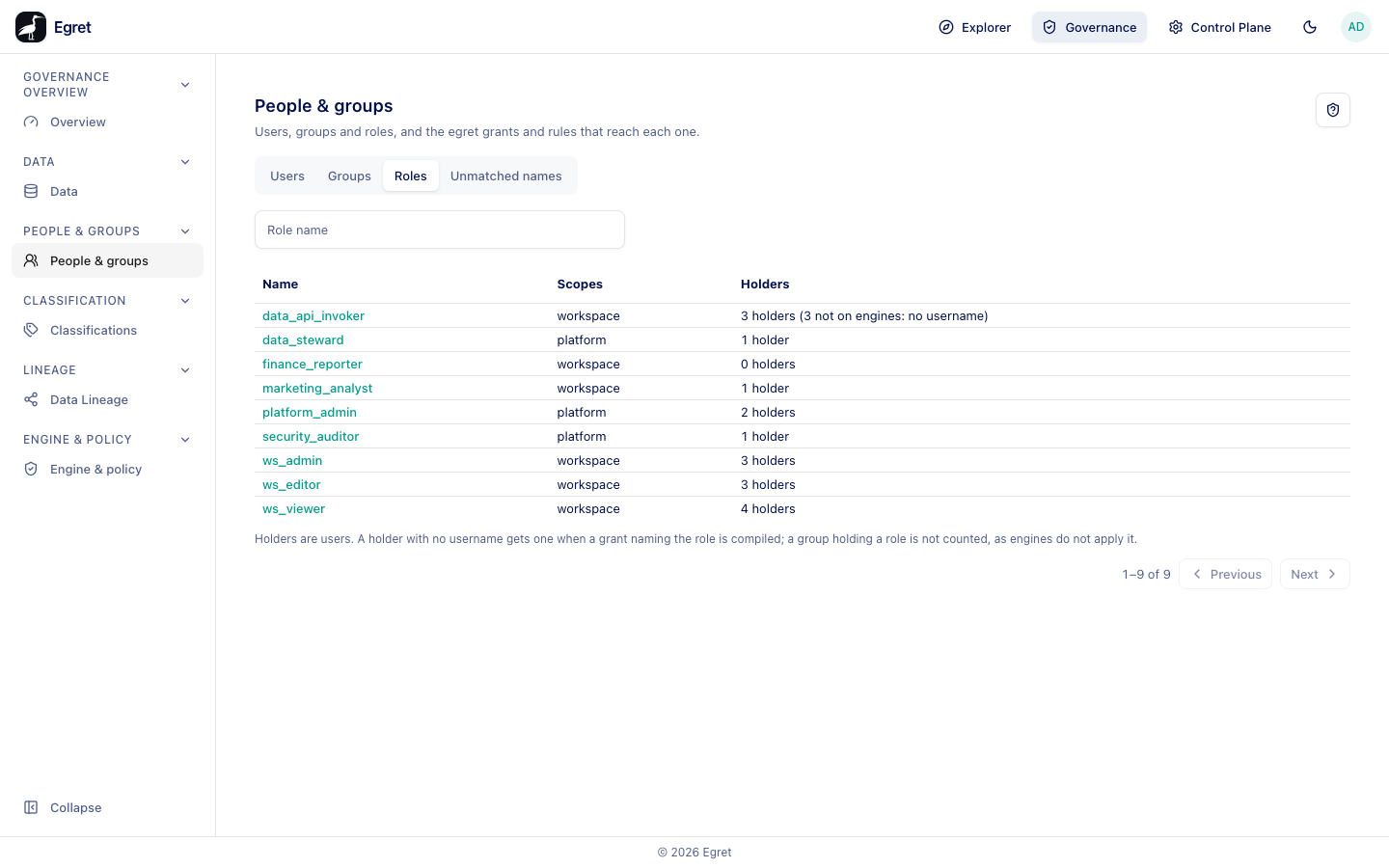
Task: Click the Holders column header
Action: tap(765, 285)
